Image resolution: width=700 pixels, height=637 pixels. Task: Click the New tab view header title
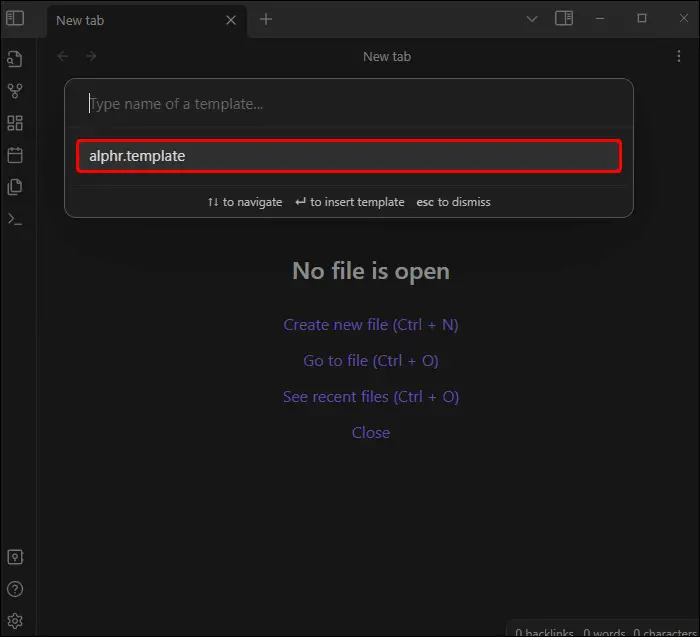(x=387, y=57)
